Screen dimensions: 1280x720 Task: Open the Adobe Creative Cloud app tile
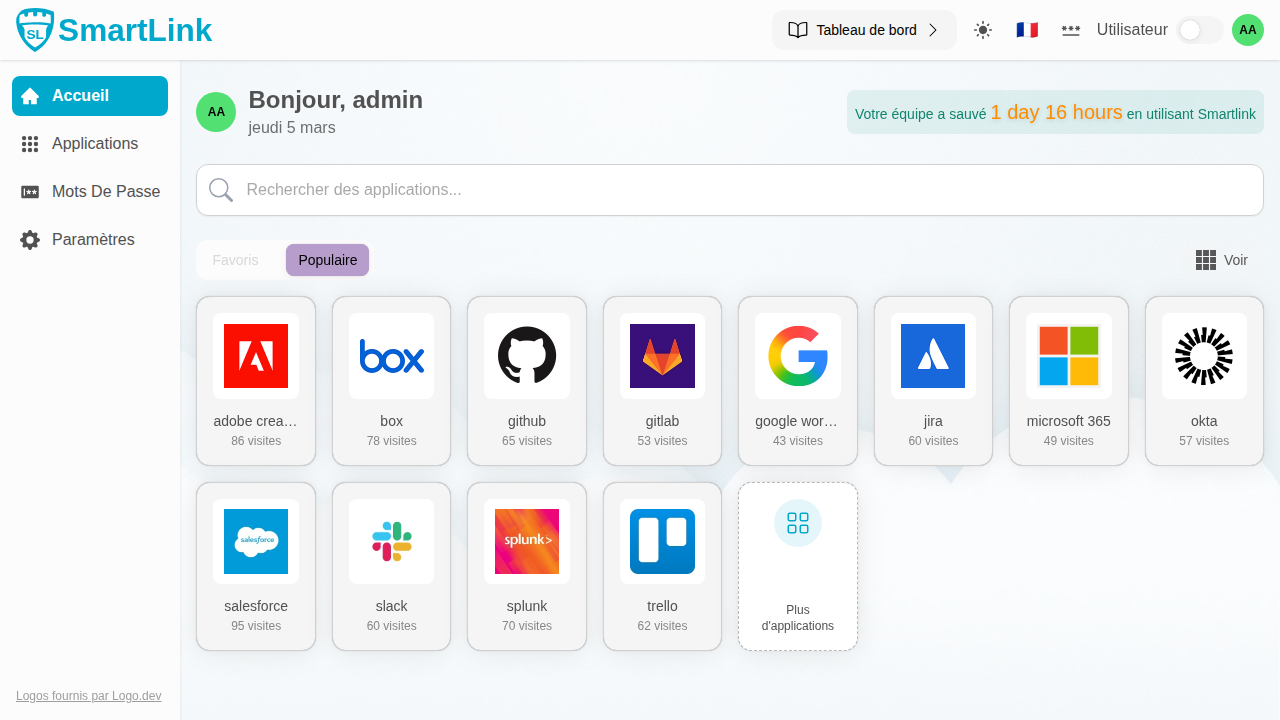pyautogui.click(x=256, y=380)
